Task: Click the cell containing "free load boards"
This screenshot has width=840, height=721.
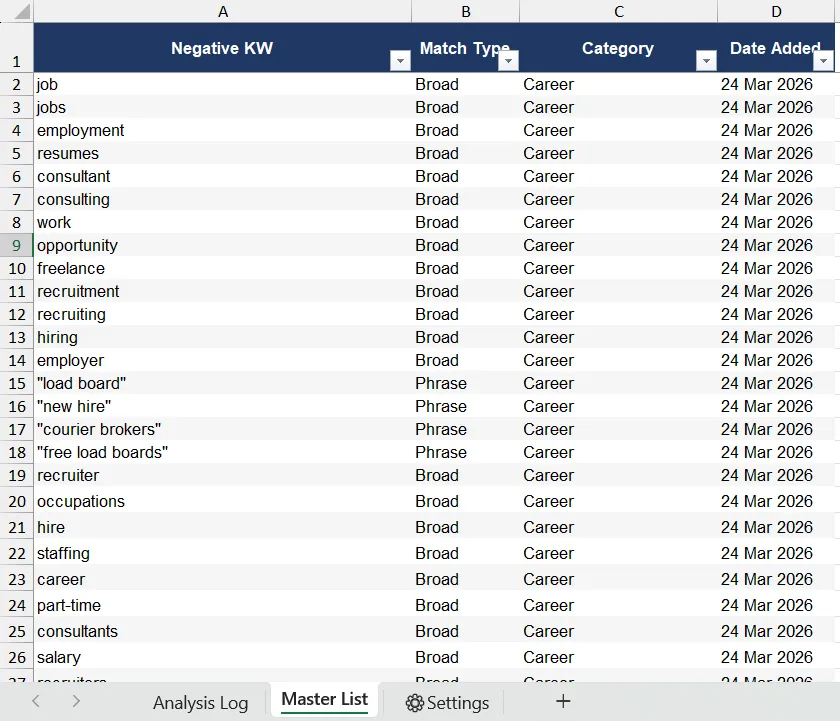Action: (223, 453)
